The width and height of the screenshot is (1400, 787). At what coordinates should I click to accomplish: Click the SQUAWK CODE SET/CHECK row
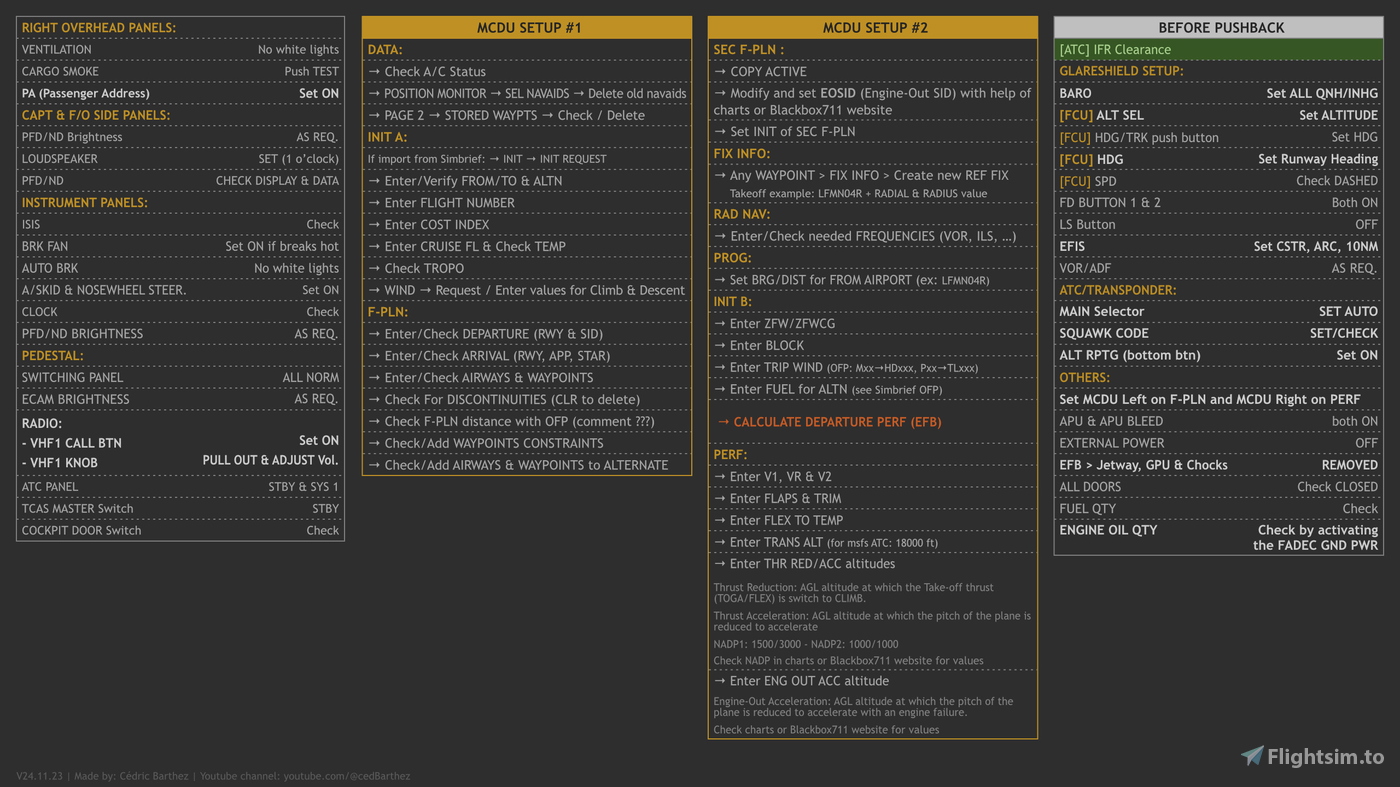tap(1219, 333)
